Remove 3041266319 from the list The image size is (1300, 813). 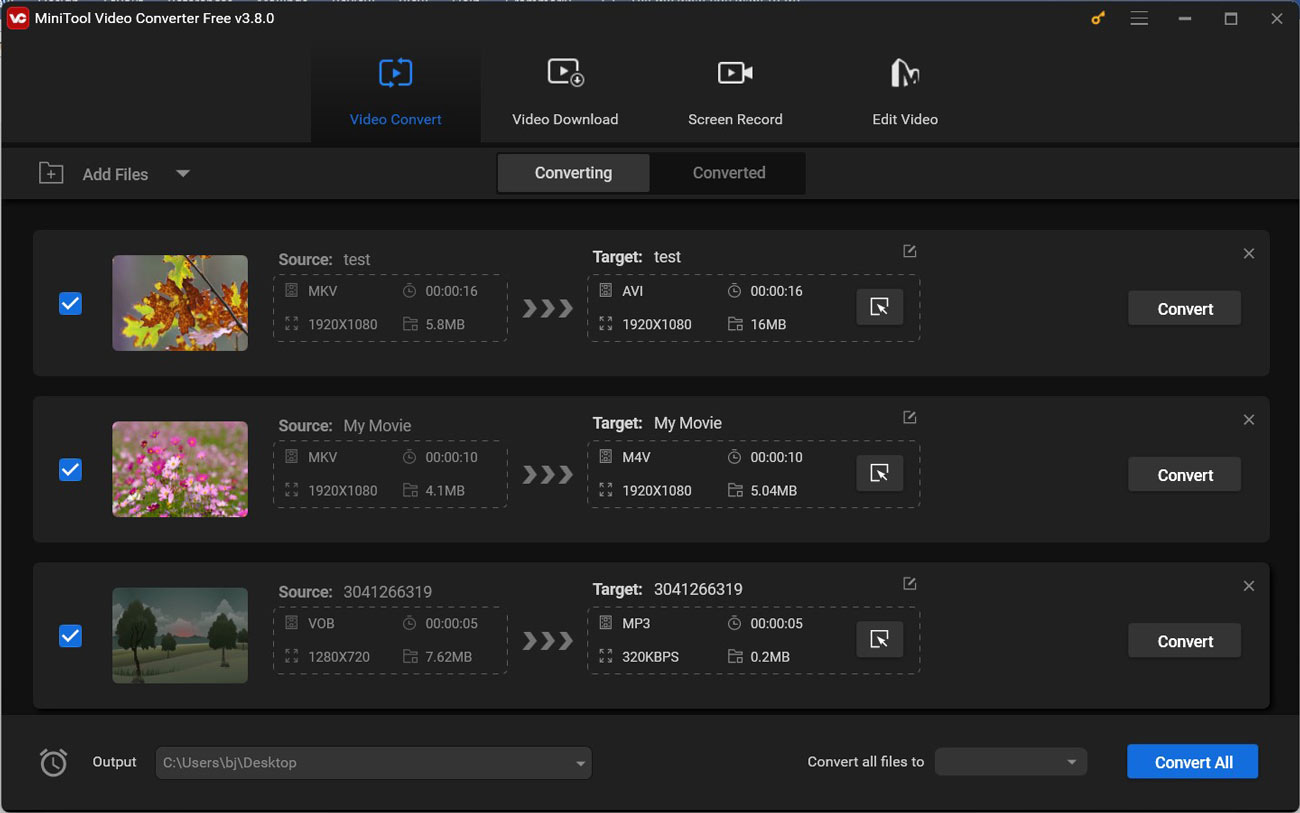[x=1249, y=586]
